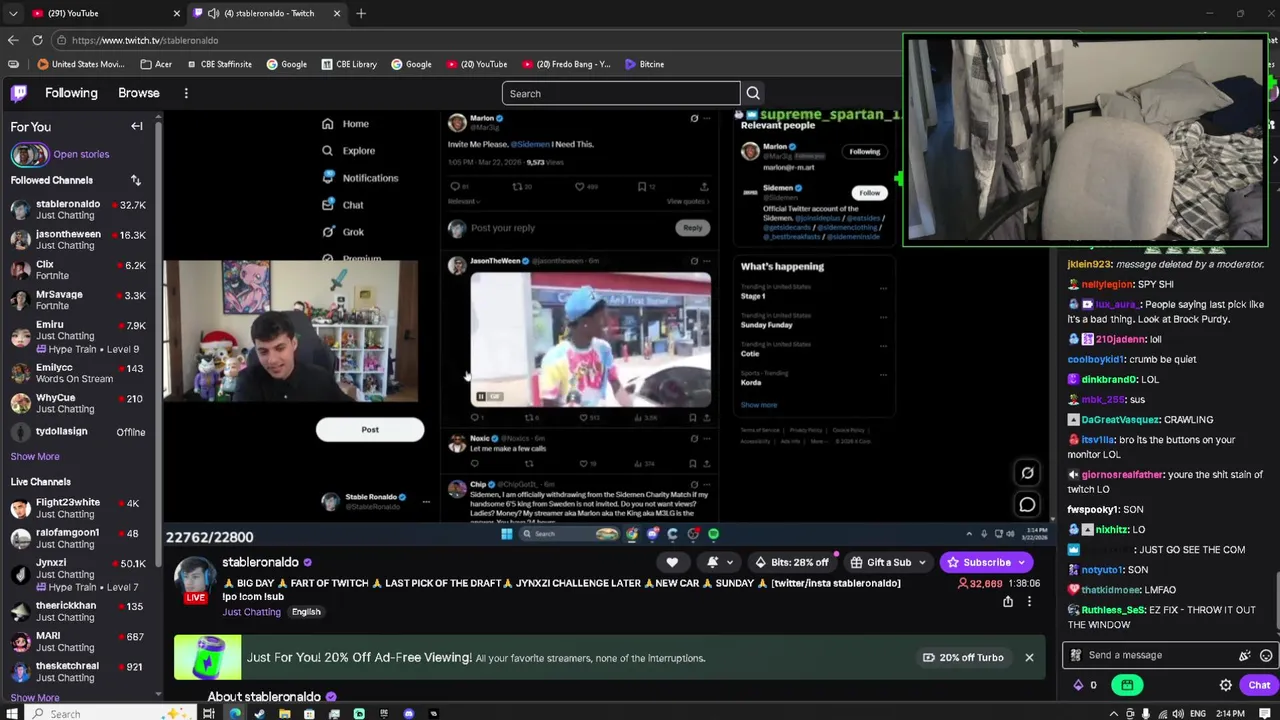This screenshot has height=720, width=1280.
Task: Click the Post button in stream
Action: [x=370, y=430]
